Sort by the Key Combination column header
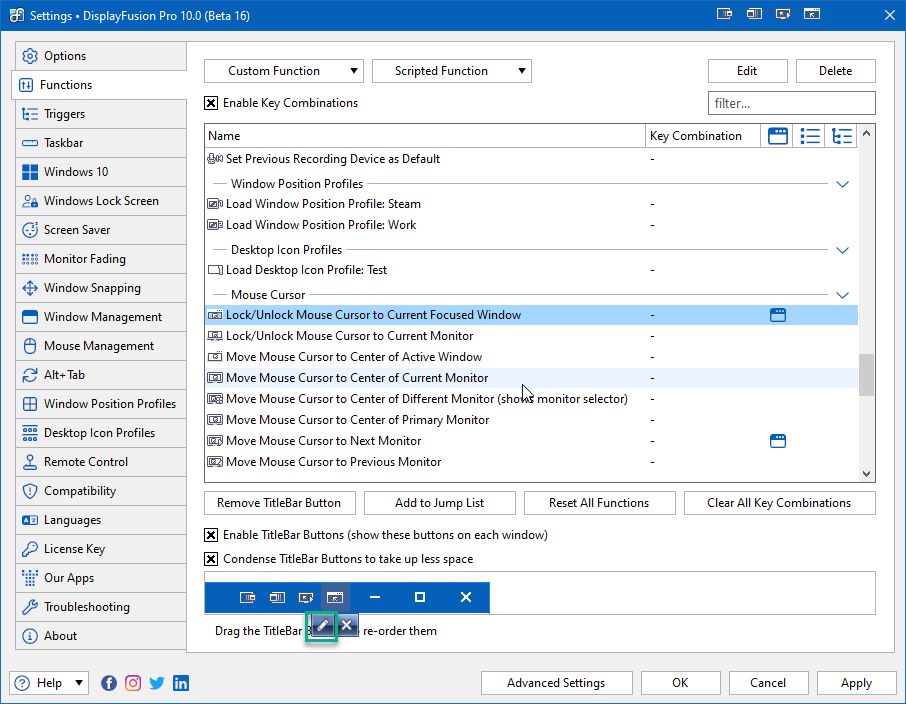Screen dimensions: 906x704 pos(703,136)
